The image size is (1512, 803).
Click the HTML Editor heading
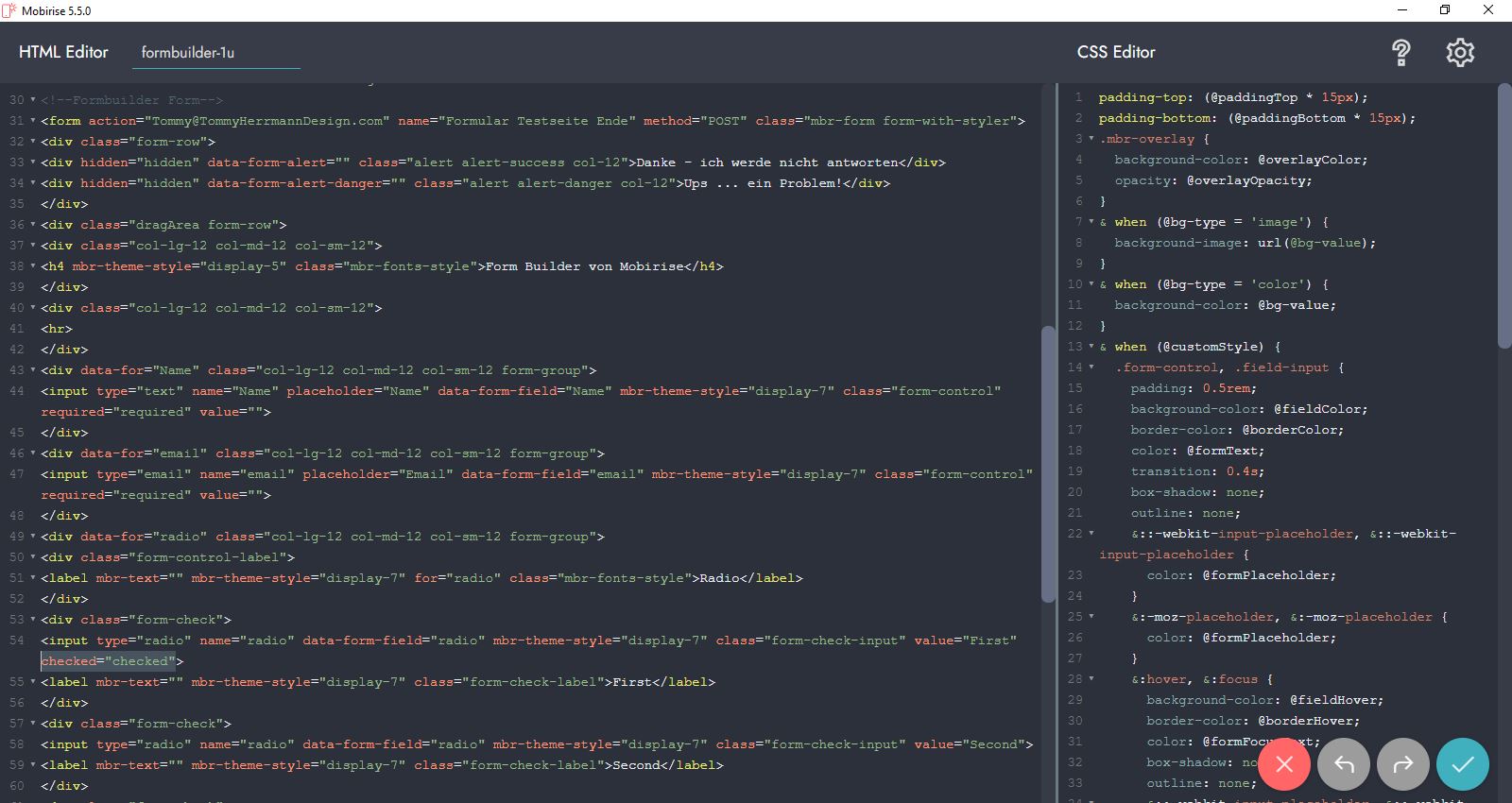[63, 53]
